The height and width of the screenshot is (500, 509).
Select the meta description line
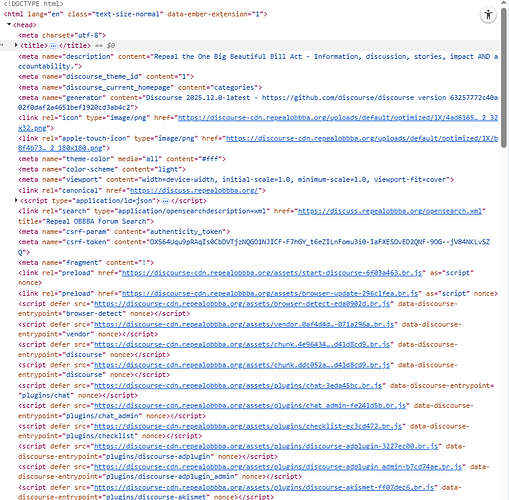tap(258, 61)
